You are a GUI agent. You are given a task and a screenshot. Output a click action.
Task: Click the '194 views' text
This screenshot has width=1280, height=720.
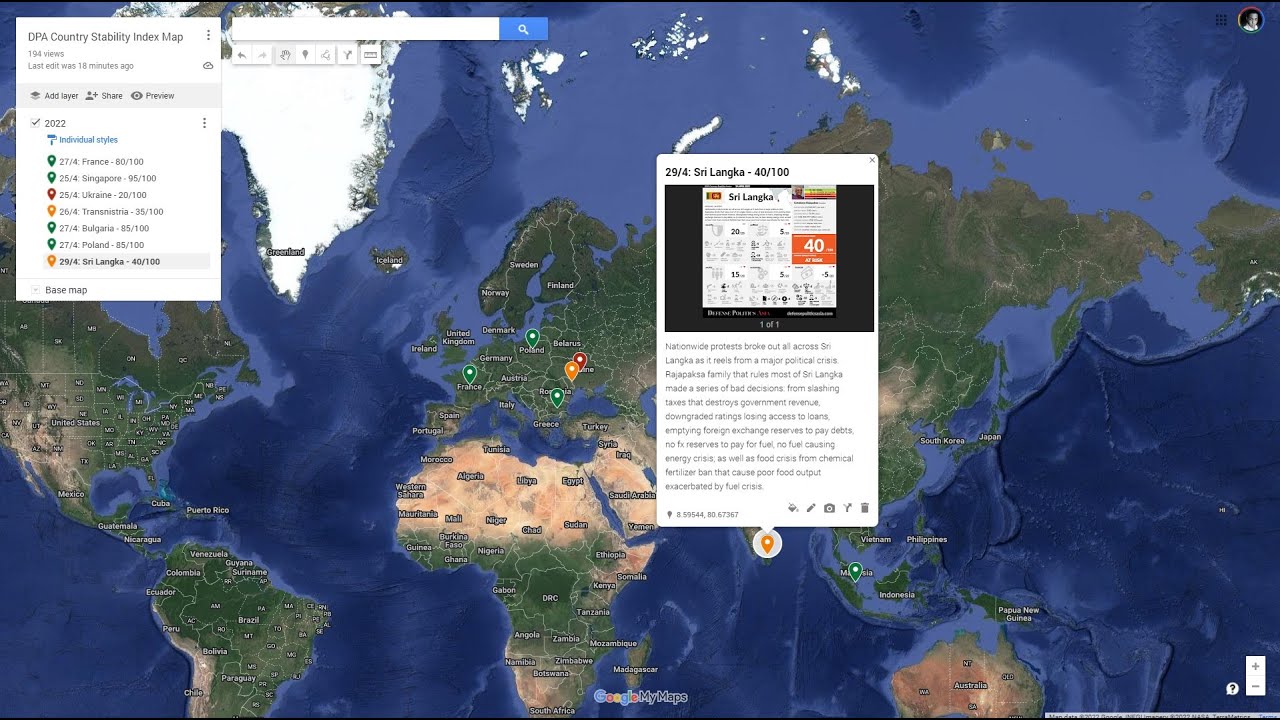[x=46, y=53]
